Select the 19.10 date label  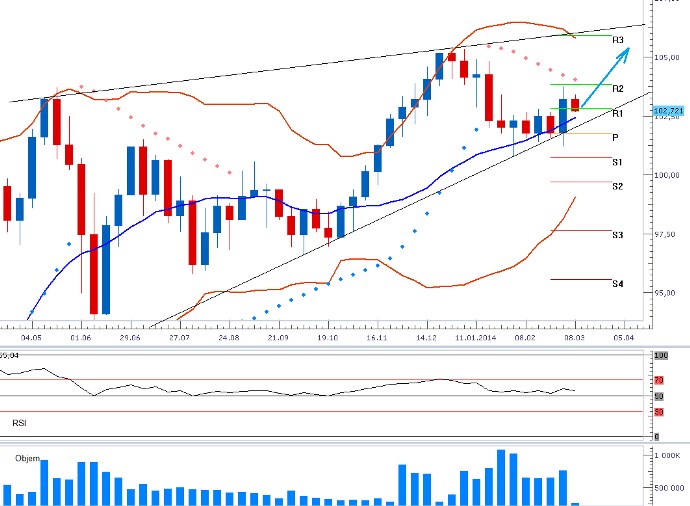point(328,338)
